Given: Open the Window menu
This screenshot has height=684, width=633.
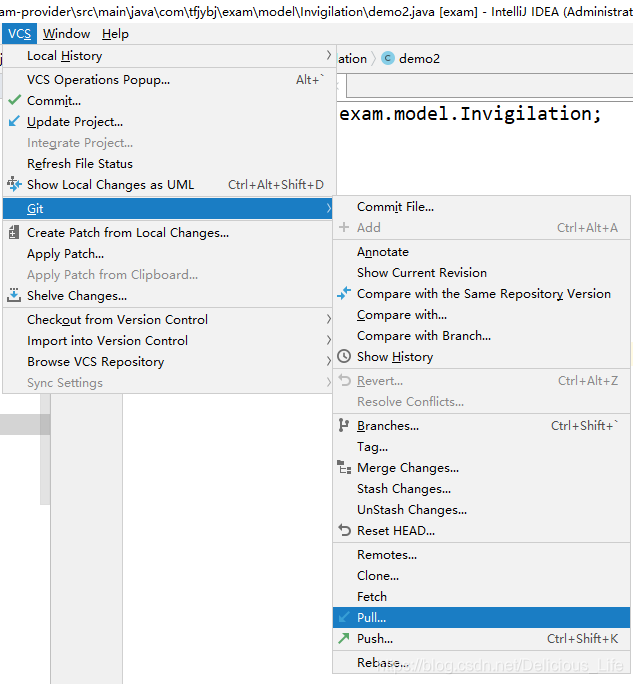Looking at the screenshot, I should pos(66,34).
